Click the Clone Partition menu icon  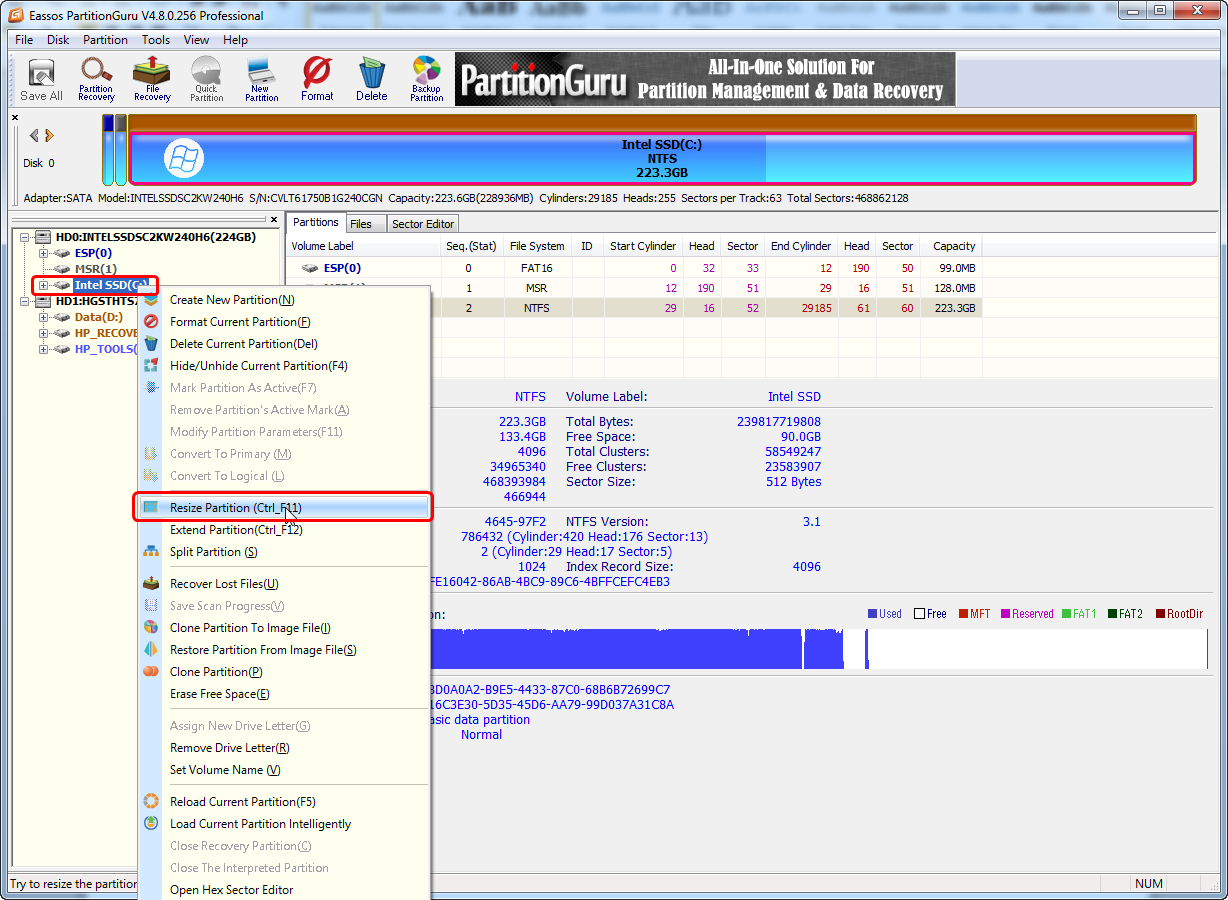(151, 672)
